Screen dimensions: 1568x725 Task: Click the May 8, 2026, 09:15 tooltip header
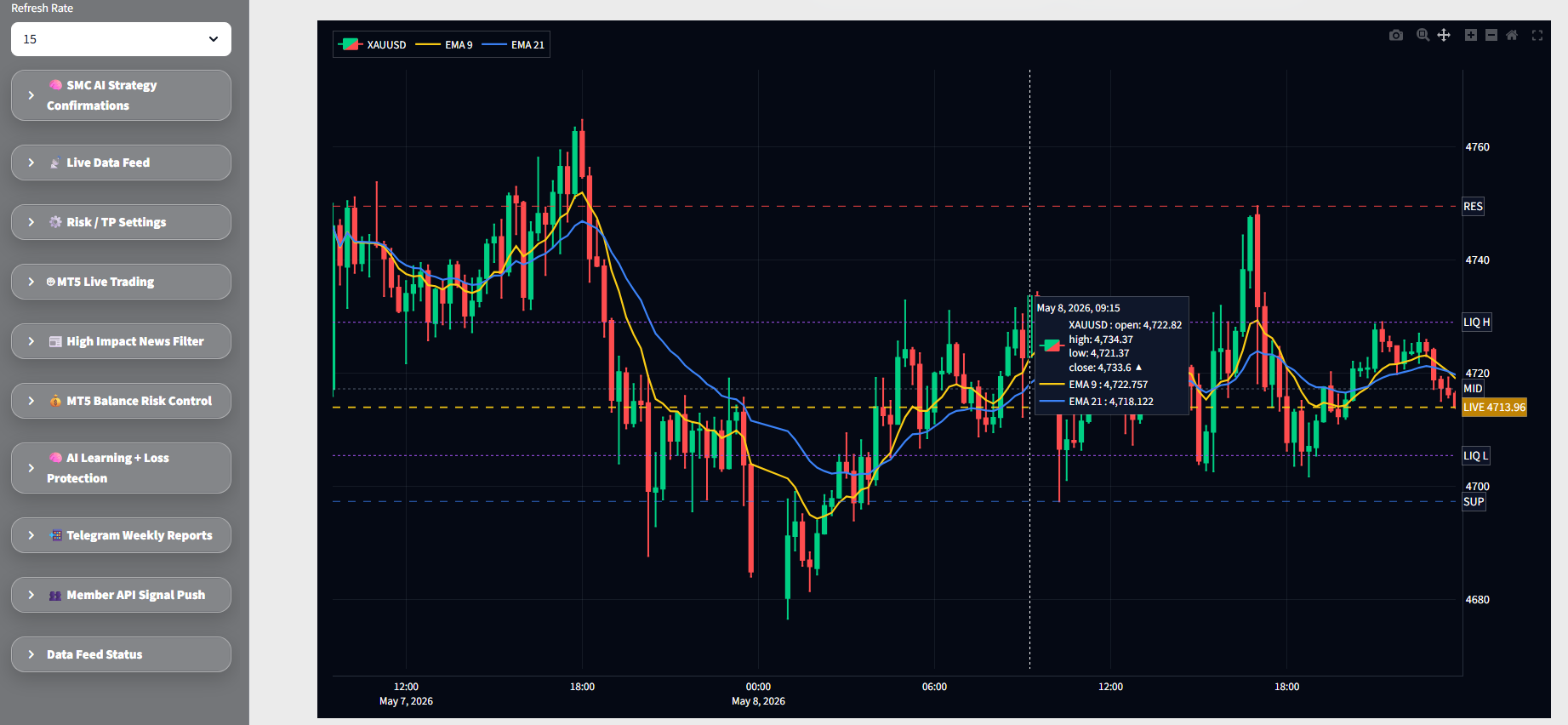click(1078, 308)
